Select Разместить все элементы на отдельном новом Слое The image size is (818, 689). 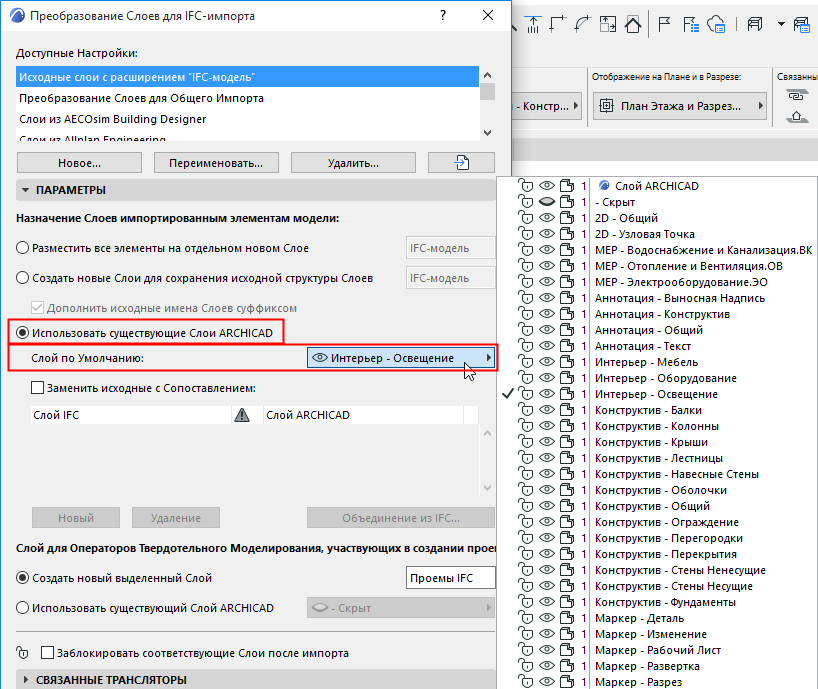tap(22, 248)
